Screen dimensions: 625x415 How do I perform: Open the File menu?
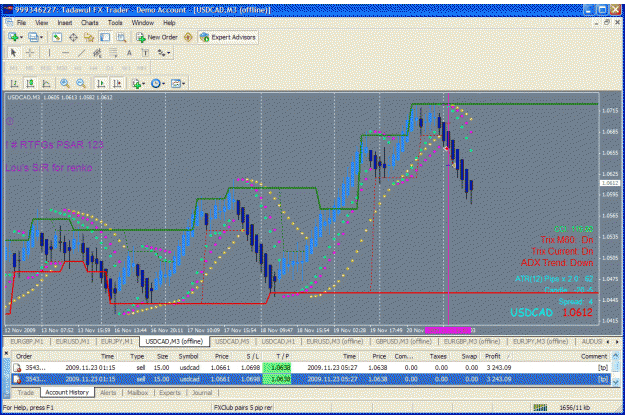point(21,23)
